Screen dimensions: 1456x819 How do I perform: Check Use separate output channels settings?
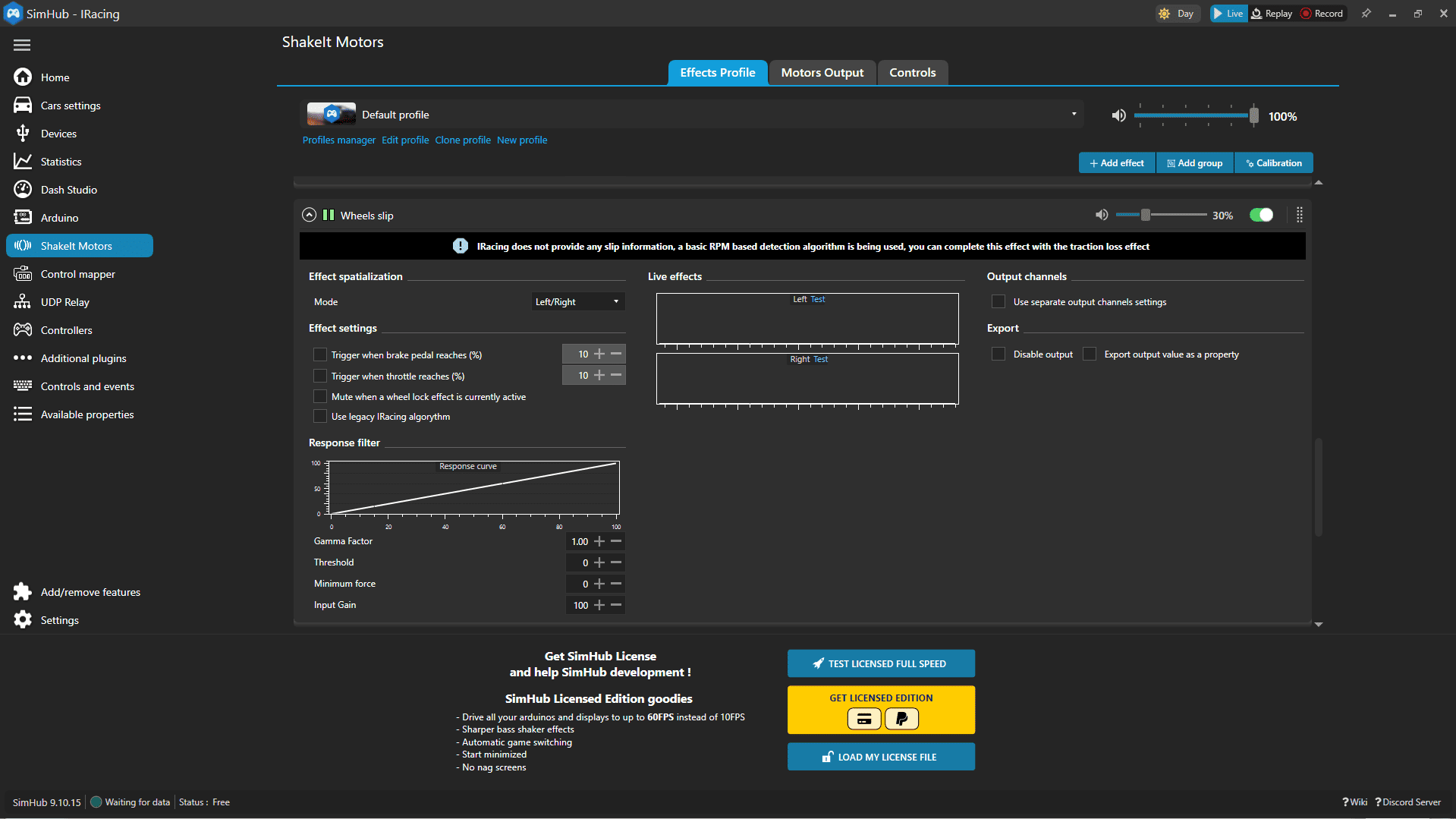pyautogui.click(x=998, y=302)
